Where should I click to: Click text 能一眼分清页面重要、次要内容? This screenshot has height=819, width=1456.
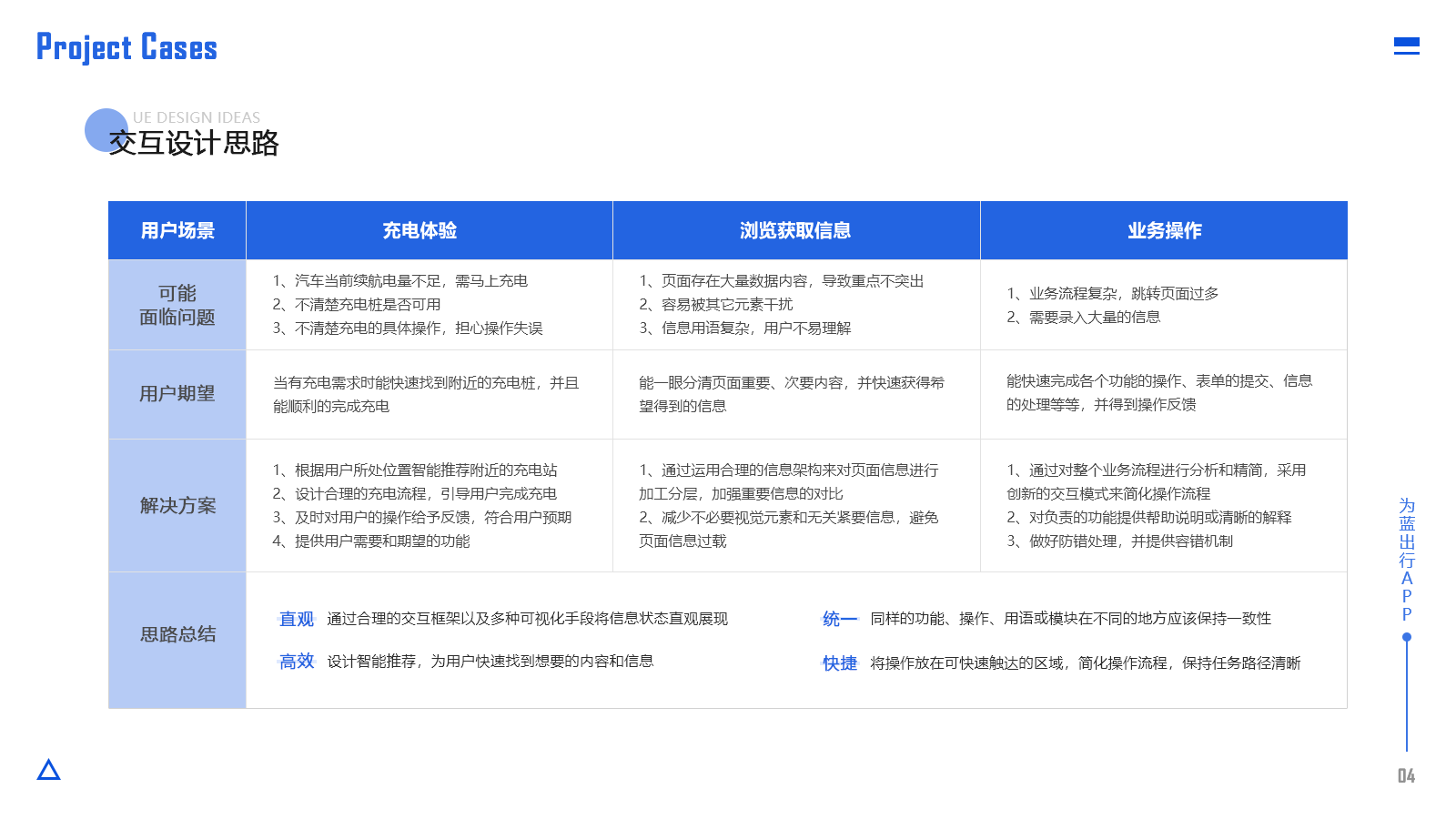(x=741, y=383)
